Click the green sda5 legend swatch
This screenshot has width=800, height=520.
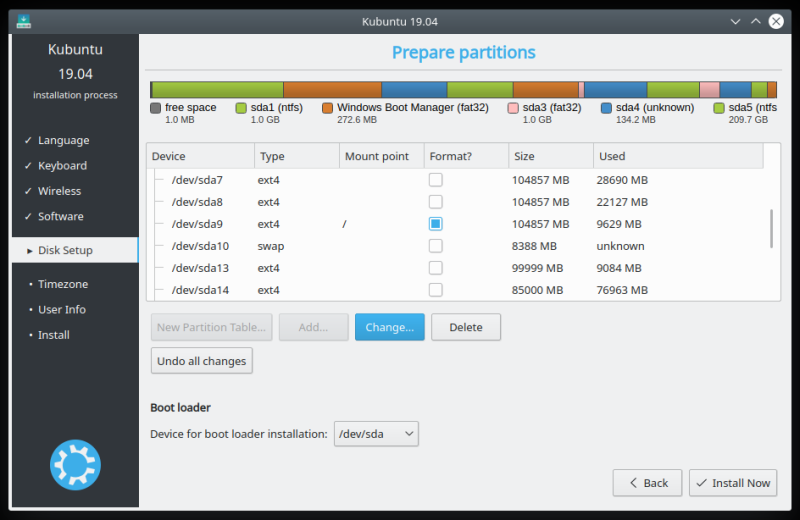click(x=719, y=108)
